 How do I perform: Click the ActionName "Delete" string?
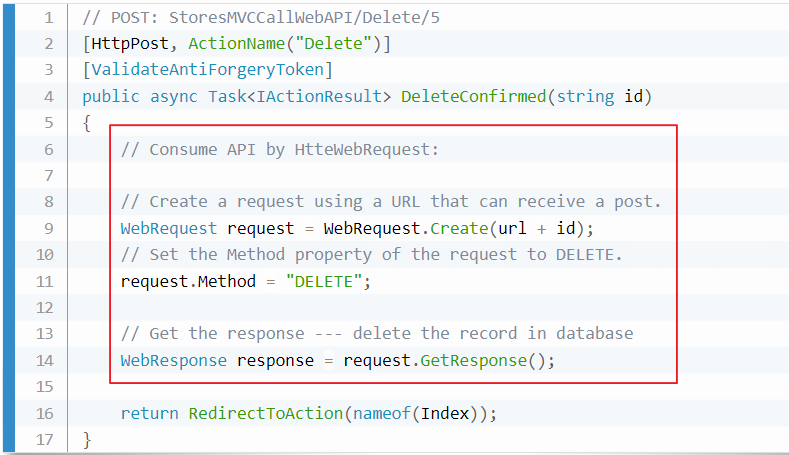click(x=337, y=44)
